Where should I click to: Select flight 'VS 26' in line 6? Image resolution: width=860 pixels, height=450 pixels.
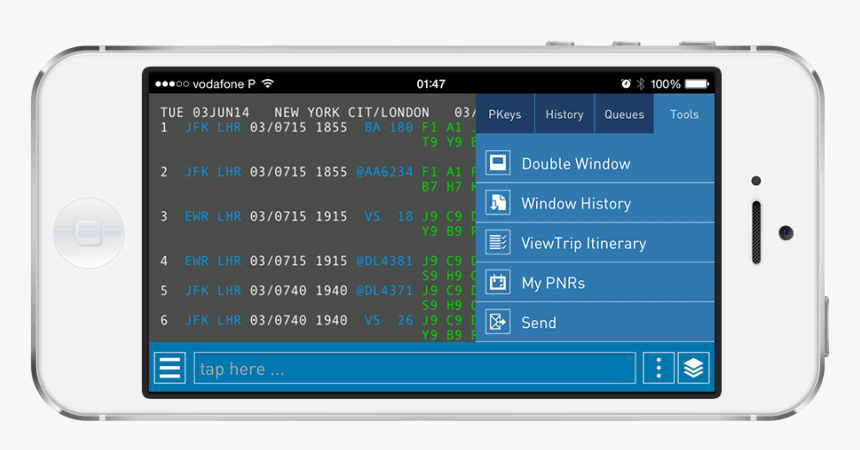pyautogui.click(x=388, y=320)
